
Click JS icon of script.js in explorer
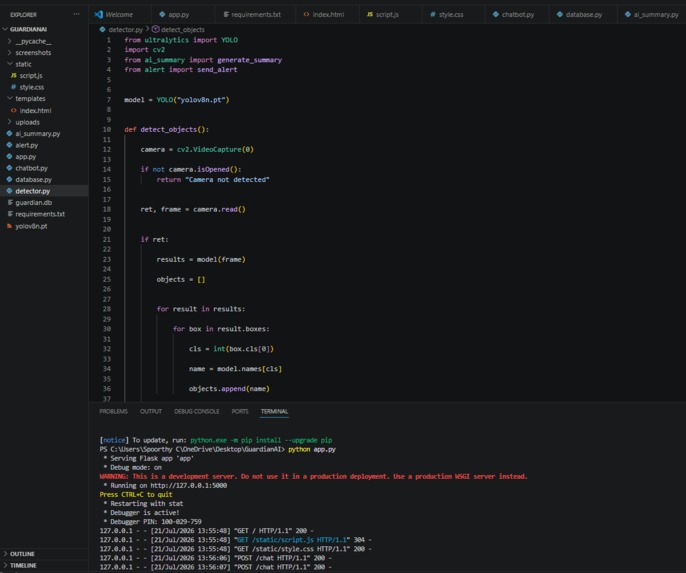point(14,76)
